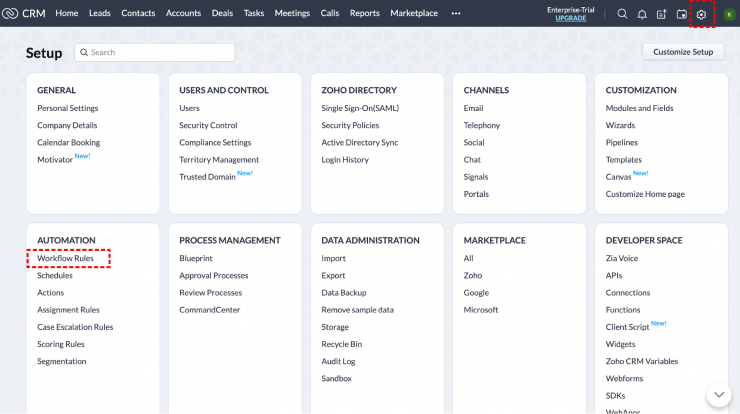Viewport: 740px width, 414px height.
Task: Go to the Home tab
Action: pyautogui.click(x=67, y=13)
